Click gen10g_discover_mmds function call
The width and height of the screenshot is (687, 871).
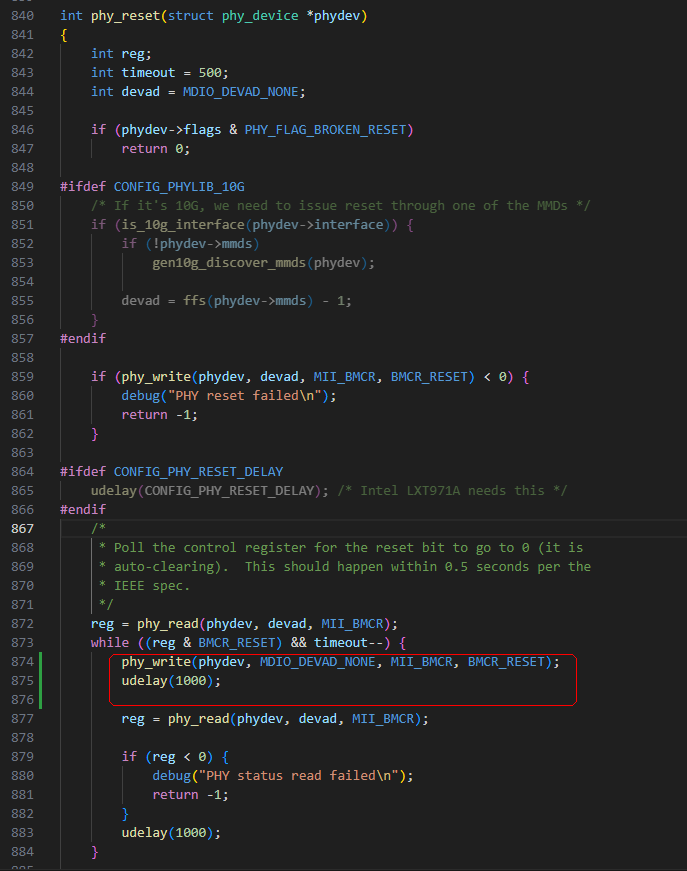pos(229,263)
